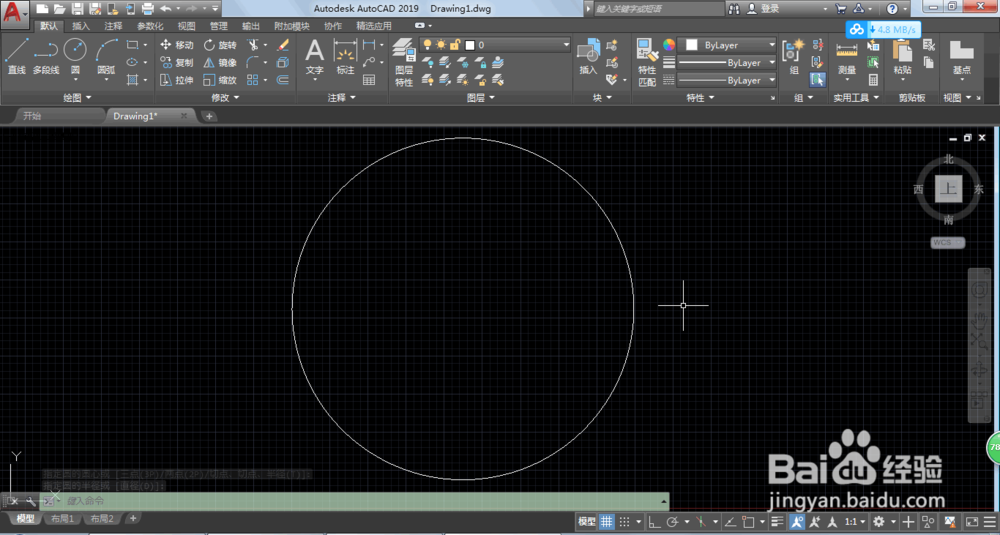The height and width of the screenshot is (535, 1000).
Task: Expand the Layers (图层) panel
Action: pos(481,98)
